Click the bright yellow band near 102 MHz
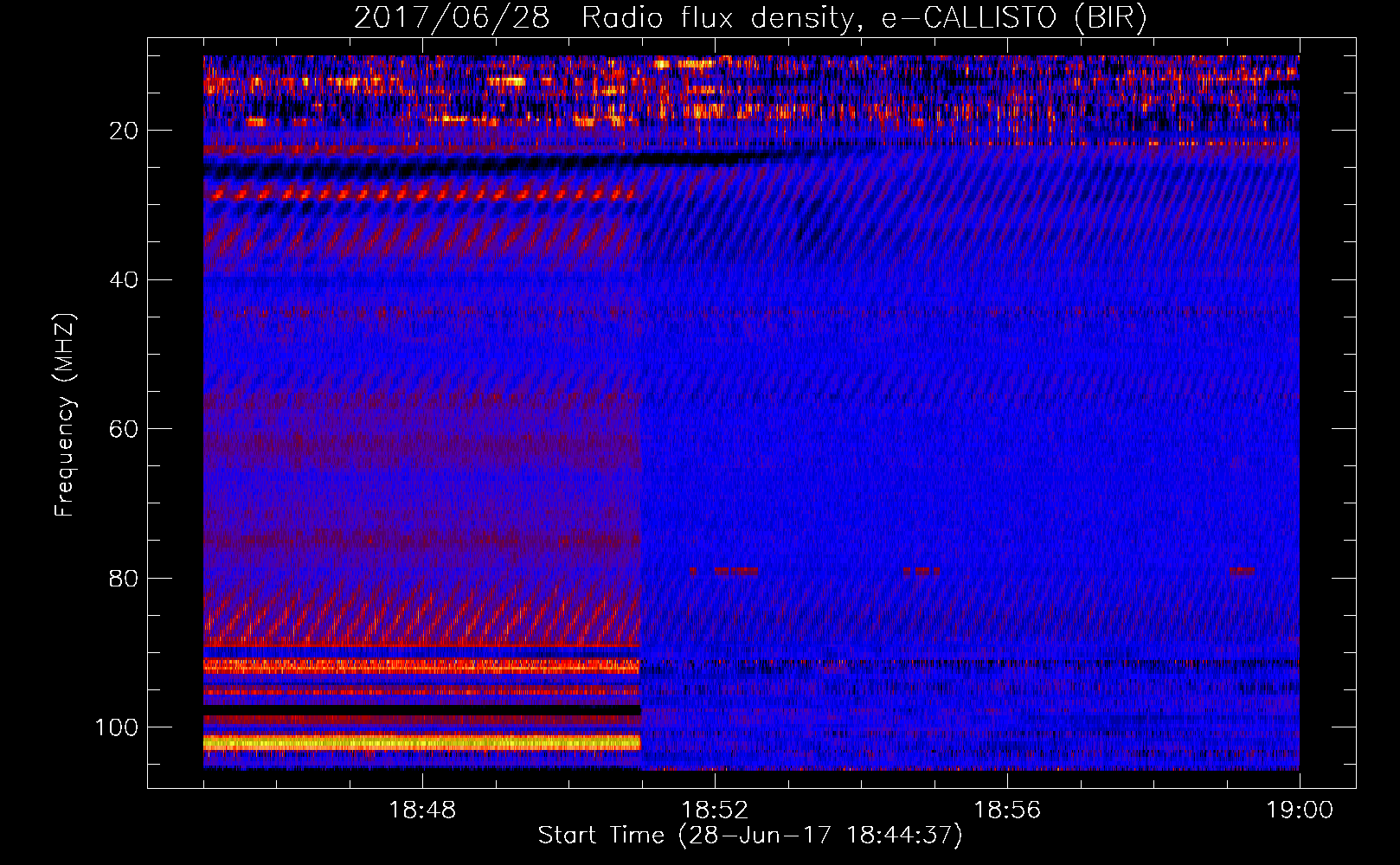The width and height of the screenshot is (1400, 865). tap(421, 742)
